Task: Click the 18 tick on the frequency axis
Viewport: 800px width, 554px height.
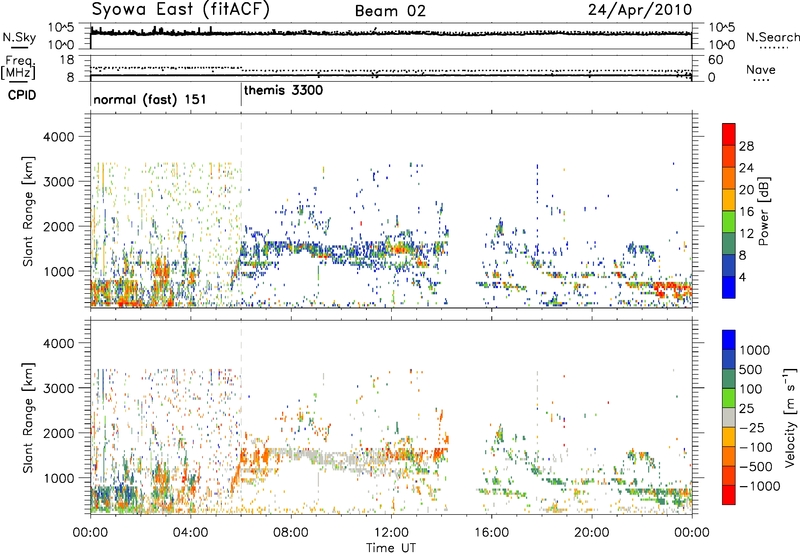Action: point(67,60)
